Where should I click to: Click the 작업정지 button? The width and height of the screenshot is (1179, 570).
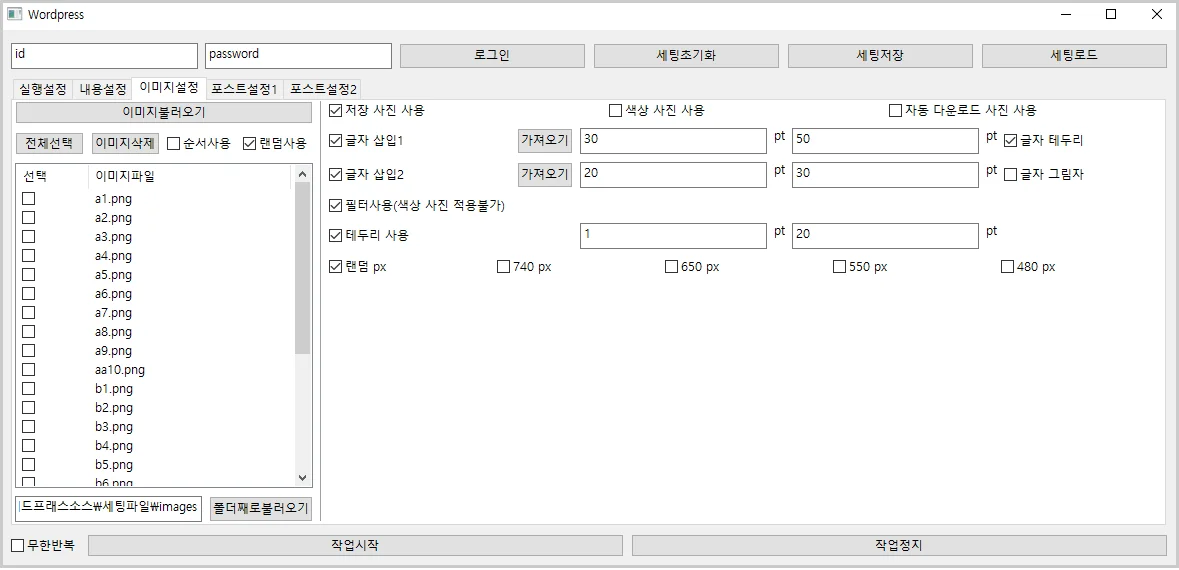tap(899, 546)
